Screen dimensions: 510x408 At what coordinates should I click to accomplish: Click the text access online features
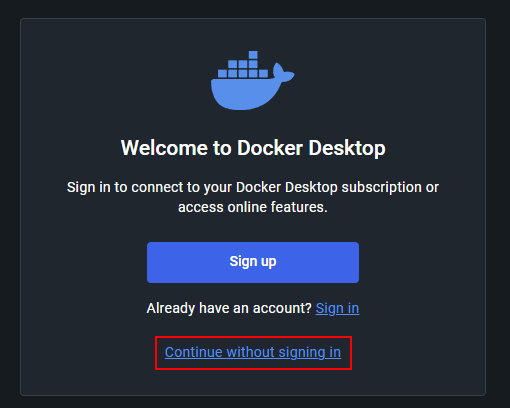coord(253,207)
